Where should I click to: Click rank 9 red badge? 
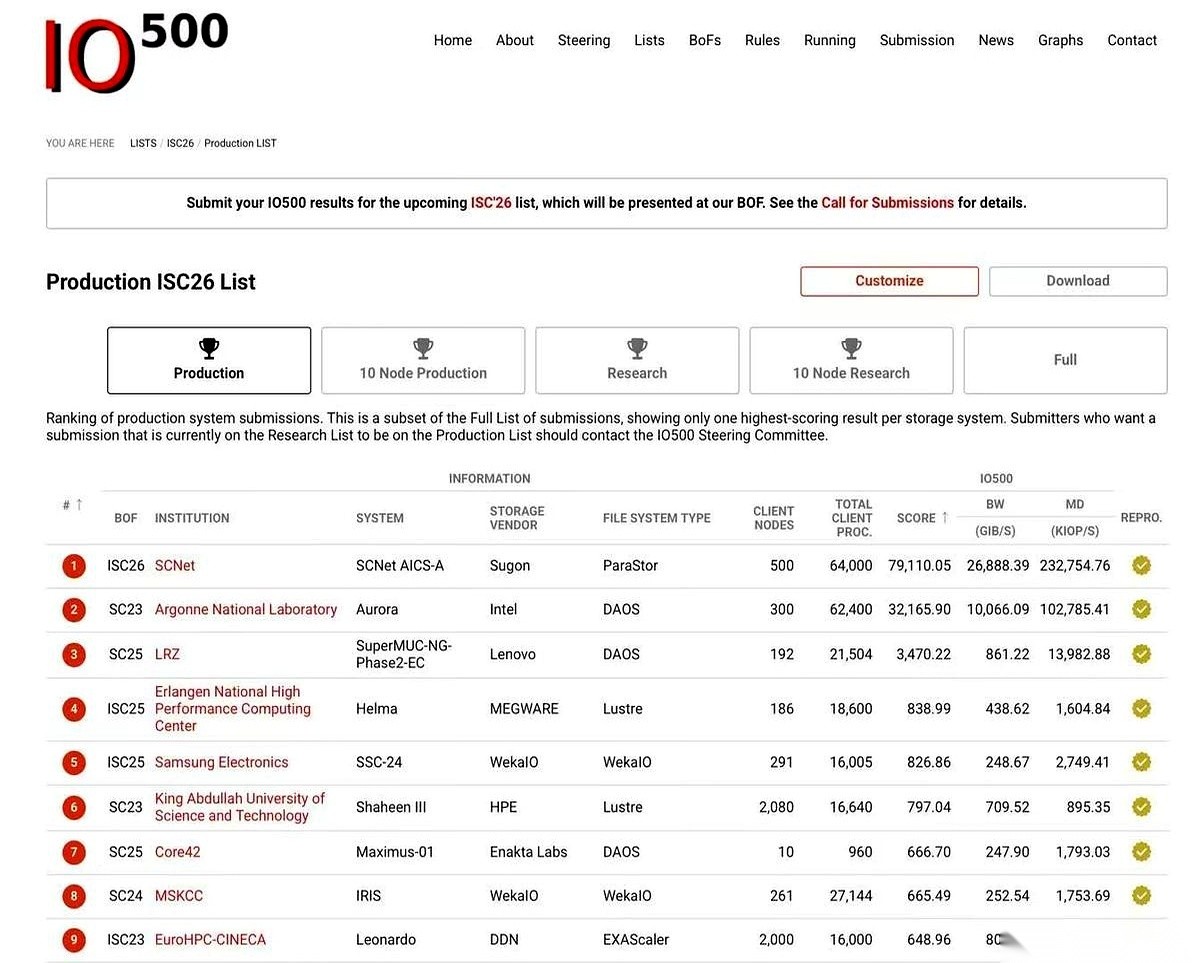(x=74, y=940)
